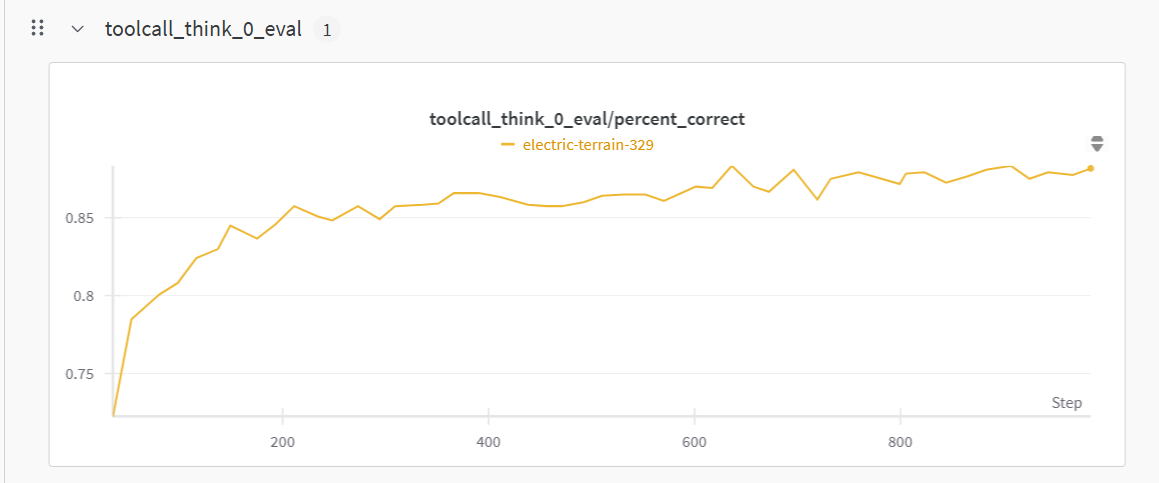The image size is (1159, 483).
Task: Click the line's highest peak near step 640
Action: click(732, 166)
